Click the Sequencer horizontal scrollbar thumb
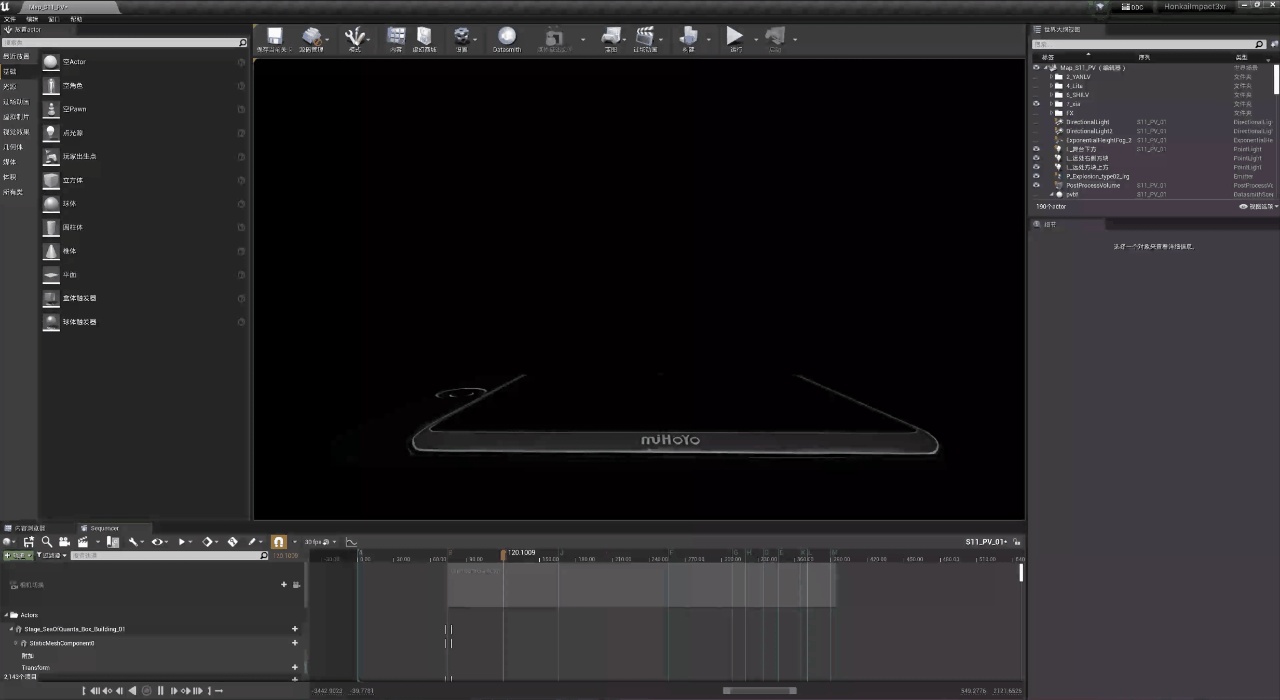Viewport: 1280px width, 700px height. coord(760,691)
